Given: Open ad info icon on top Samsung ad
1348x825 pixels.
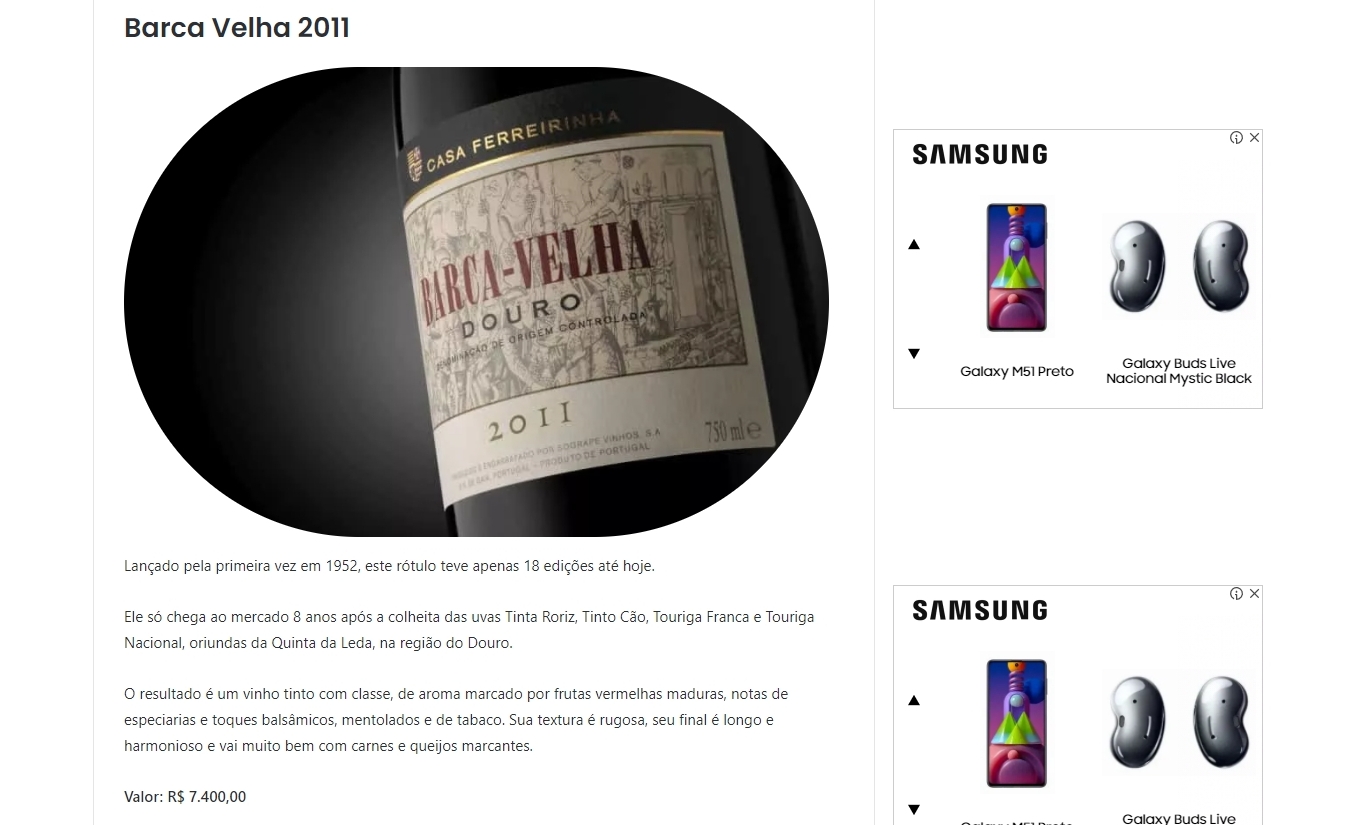Looking at the screenshot, I should 1236,138.
